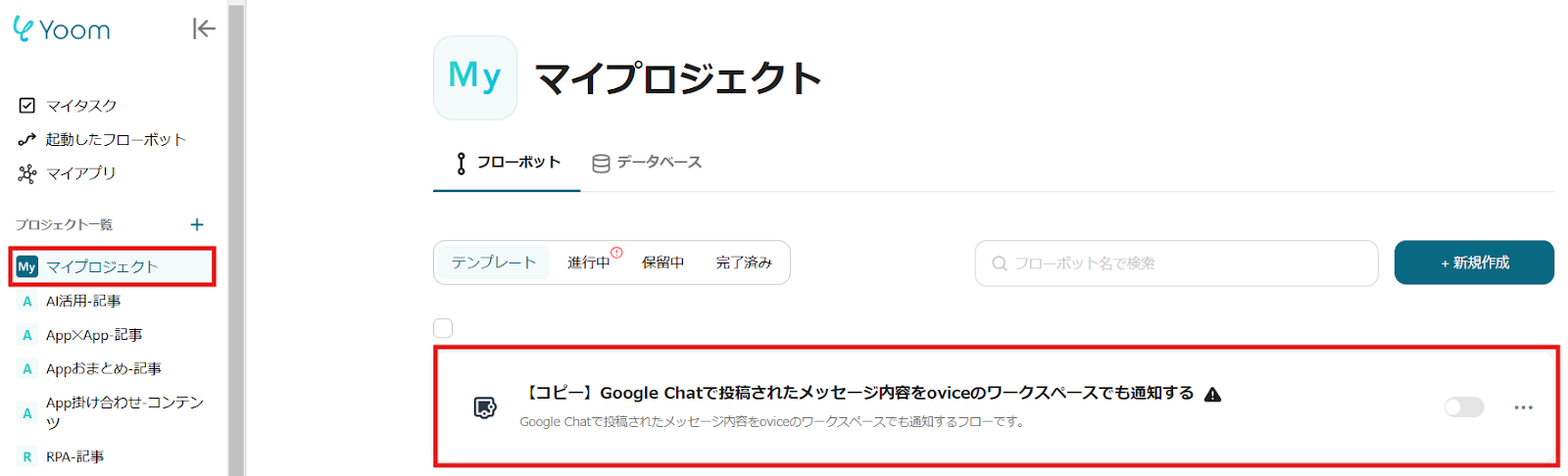Click the flowbot icon in the Google Chat row

pos(485,407)
